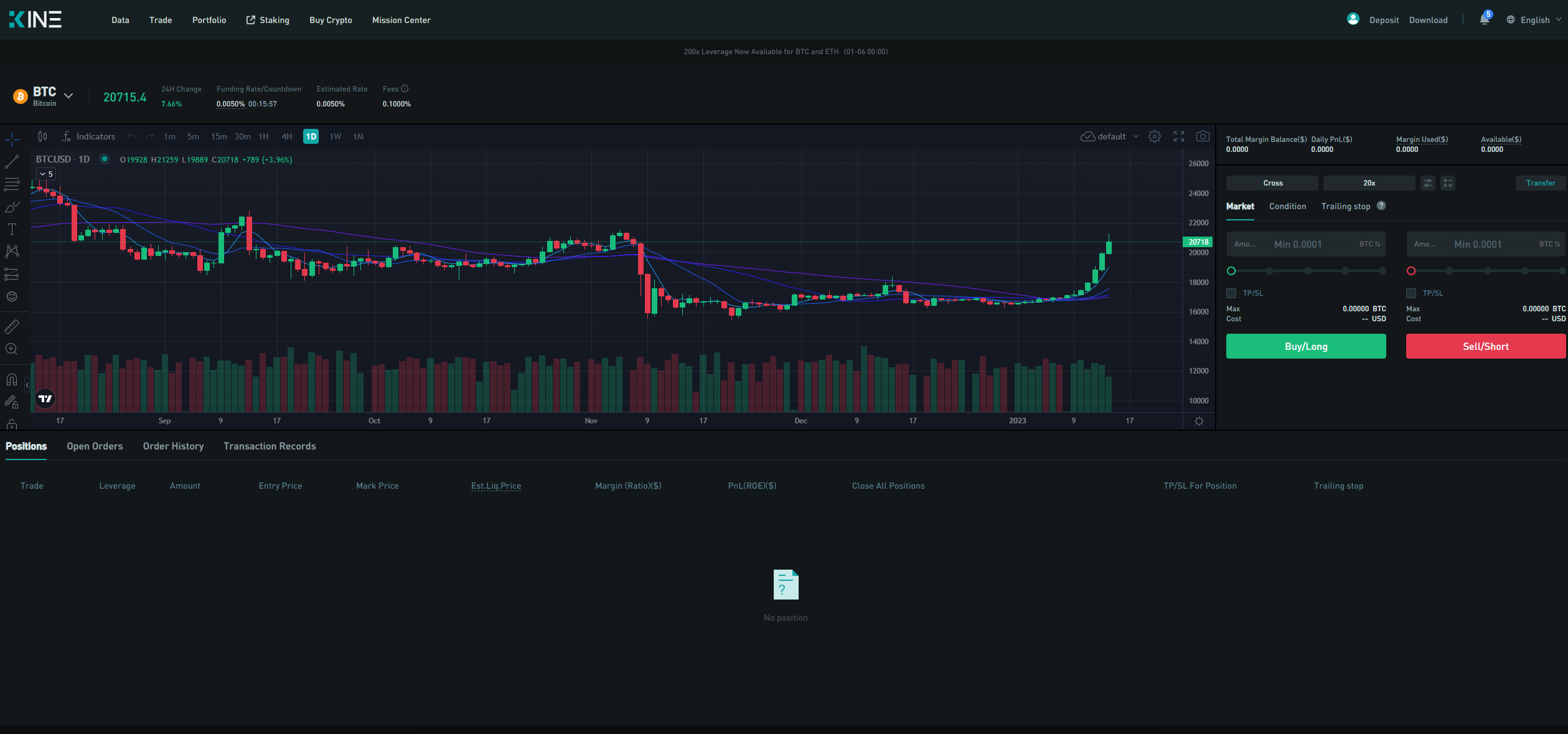This screenshot has width=1568, height=734.
Task: Change the candlestick chart style
Action: click(42, 136)
